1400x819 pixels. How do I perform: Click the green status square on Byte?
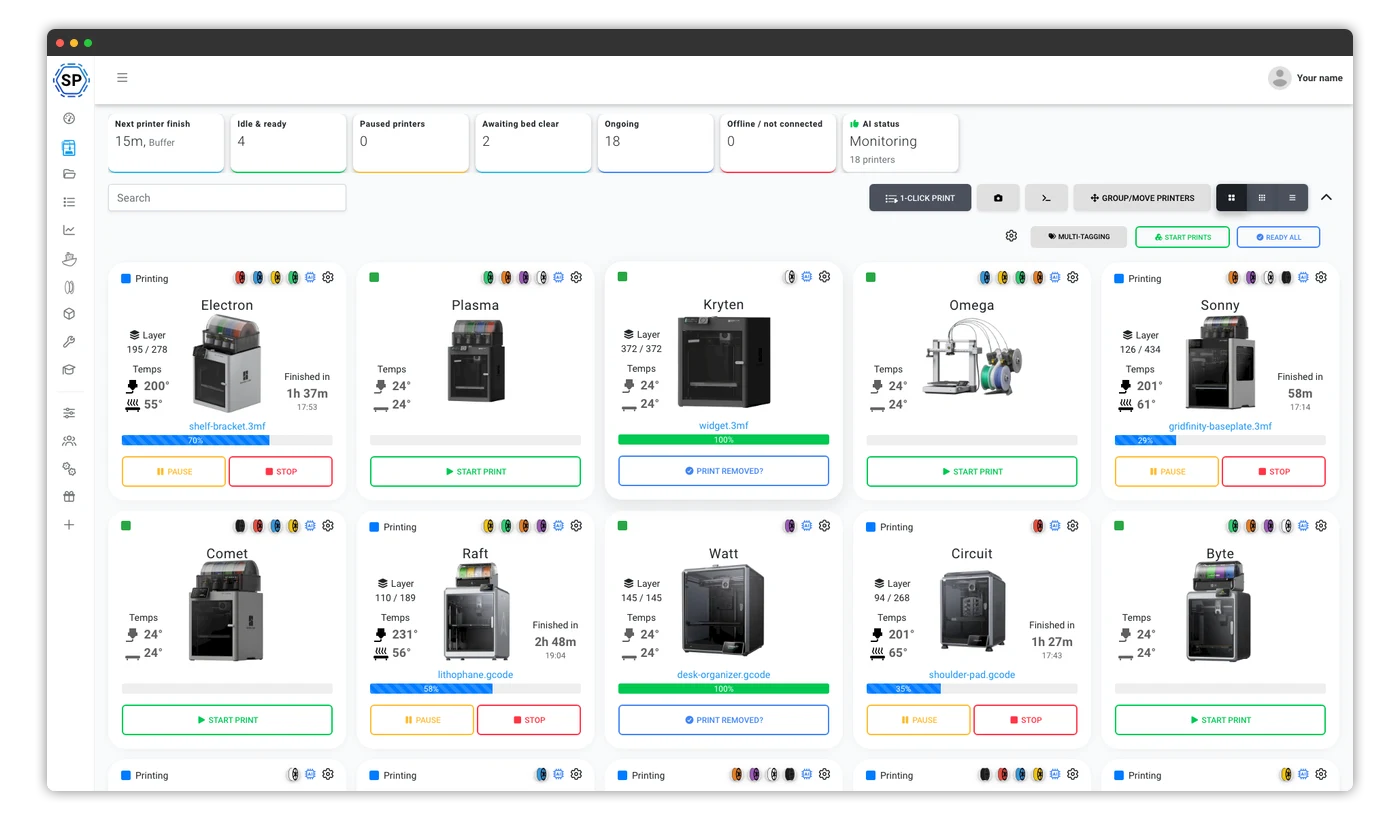point(1119,525)
